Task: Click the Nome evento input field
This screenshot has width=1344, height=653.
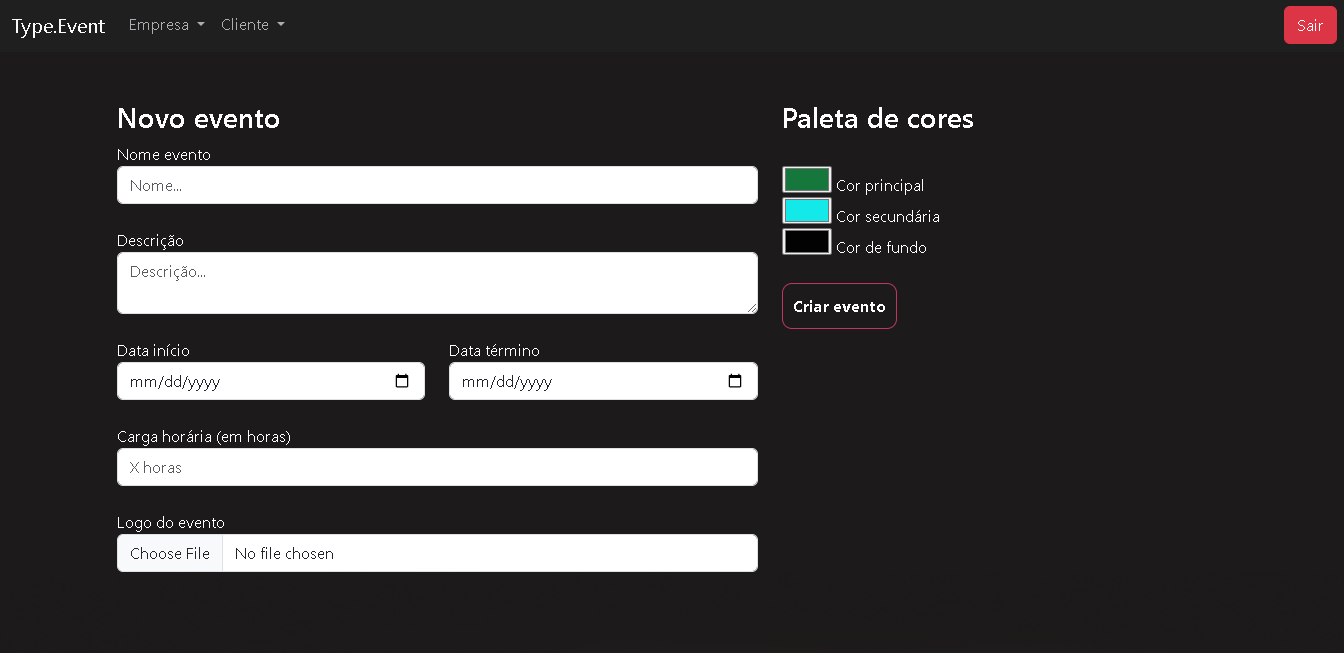Action: click(437, 185)
